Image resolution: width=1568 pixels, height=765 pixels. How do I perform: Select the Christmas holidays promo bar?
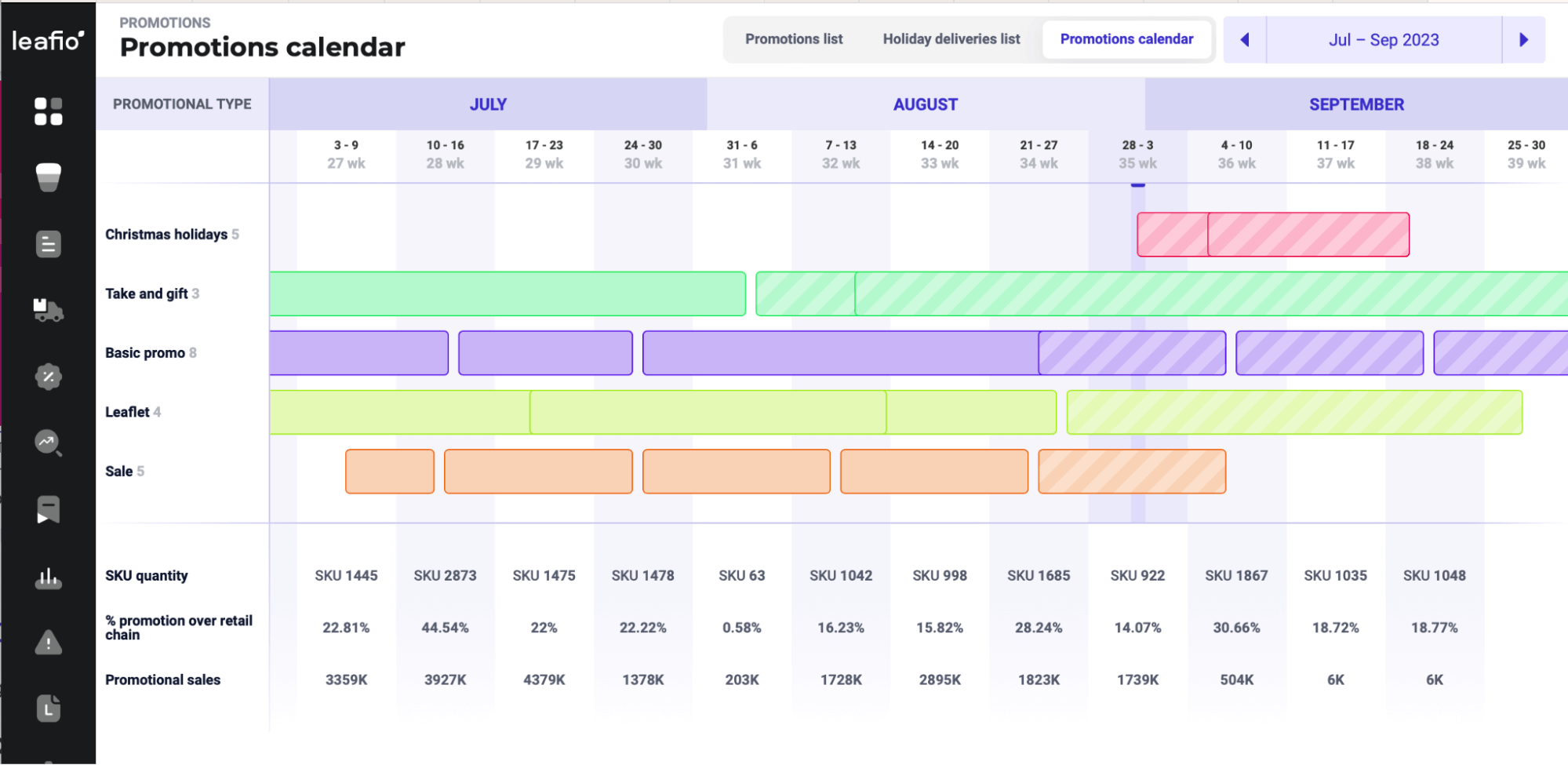coord(1273,235)
